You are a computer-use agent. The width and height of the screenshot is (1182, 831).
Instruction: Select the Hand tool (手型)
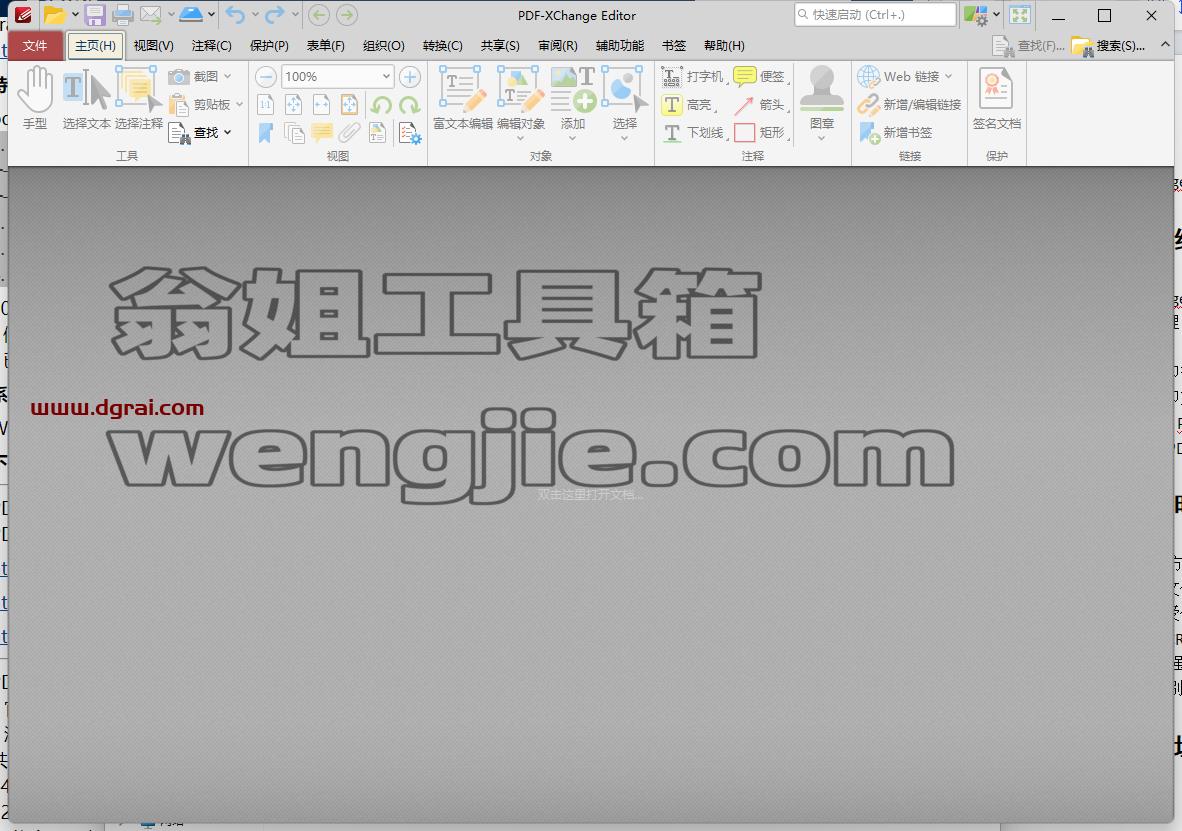[35, 98]
